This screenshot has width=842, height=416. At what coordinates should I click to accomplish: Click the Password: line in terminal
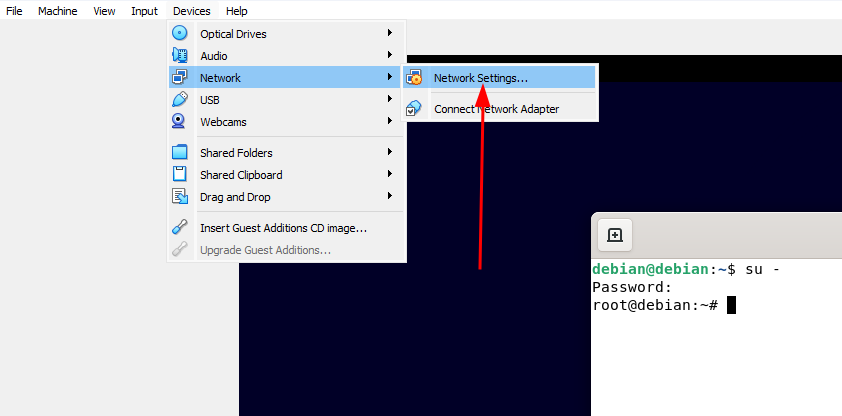(632, 287)
